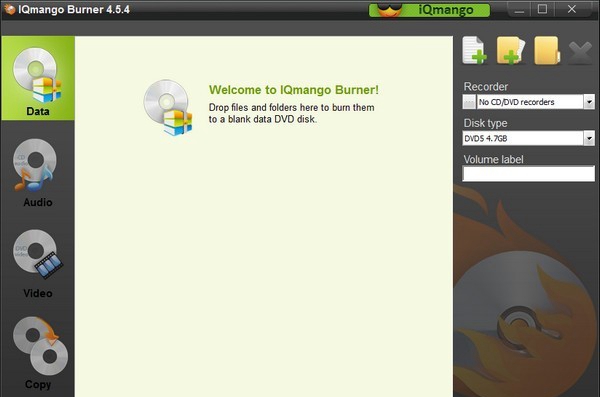Click the welcome disc image in drop area
The image size is (600, 397).
coord(168,107)
